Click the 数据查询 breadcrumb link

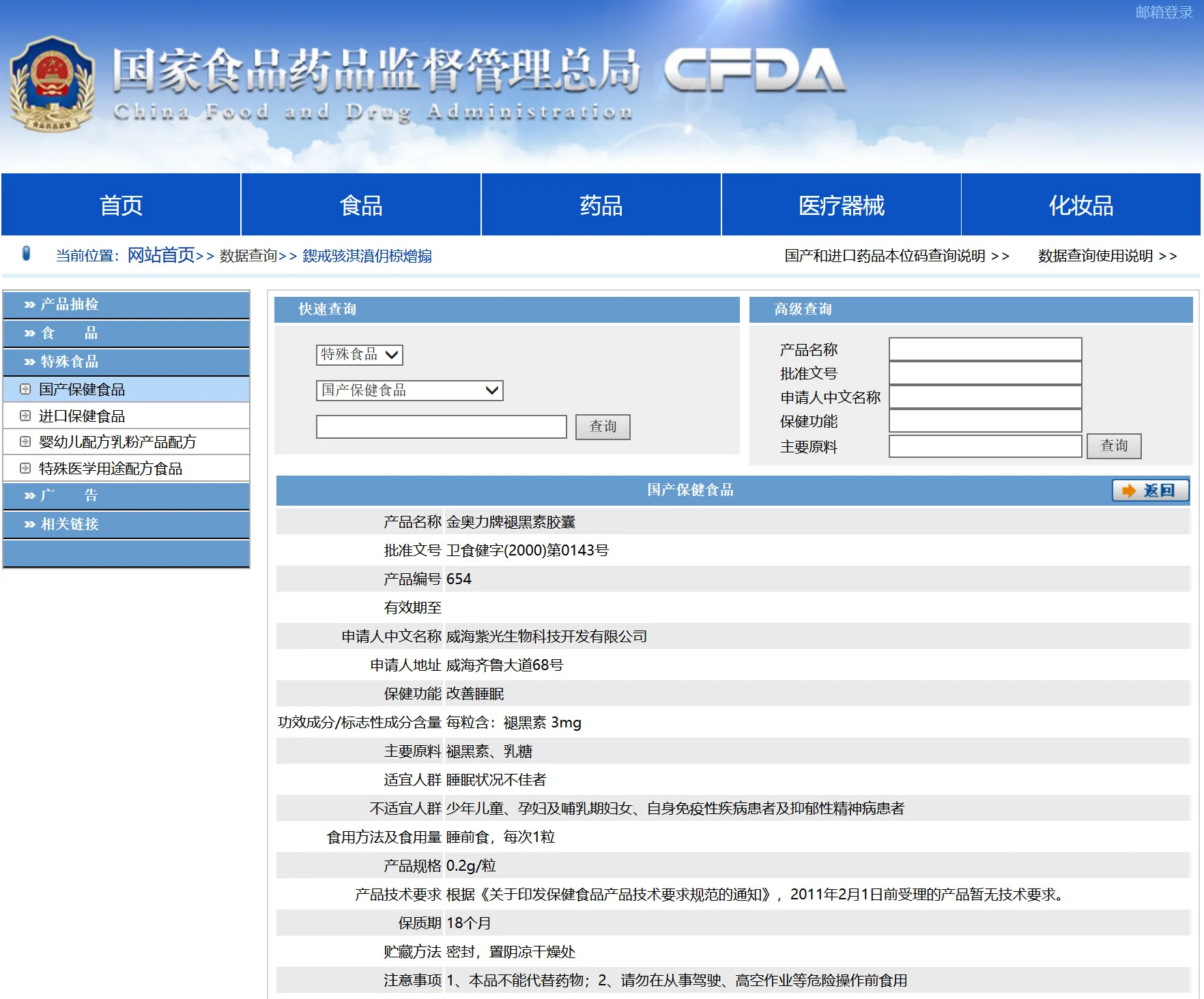[x=248, y=256]
